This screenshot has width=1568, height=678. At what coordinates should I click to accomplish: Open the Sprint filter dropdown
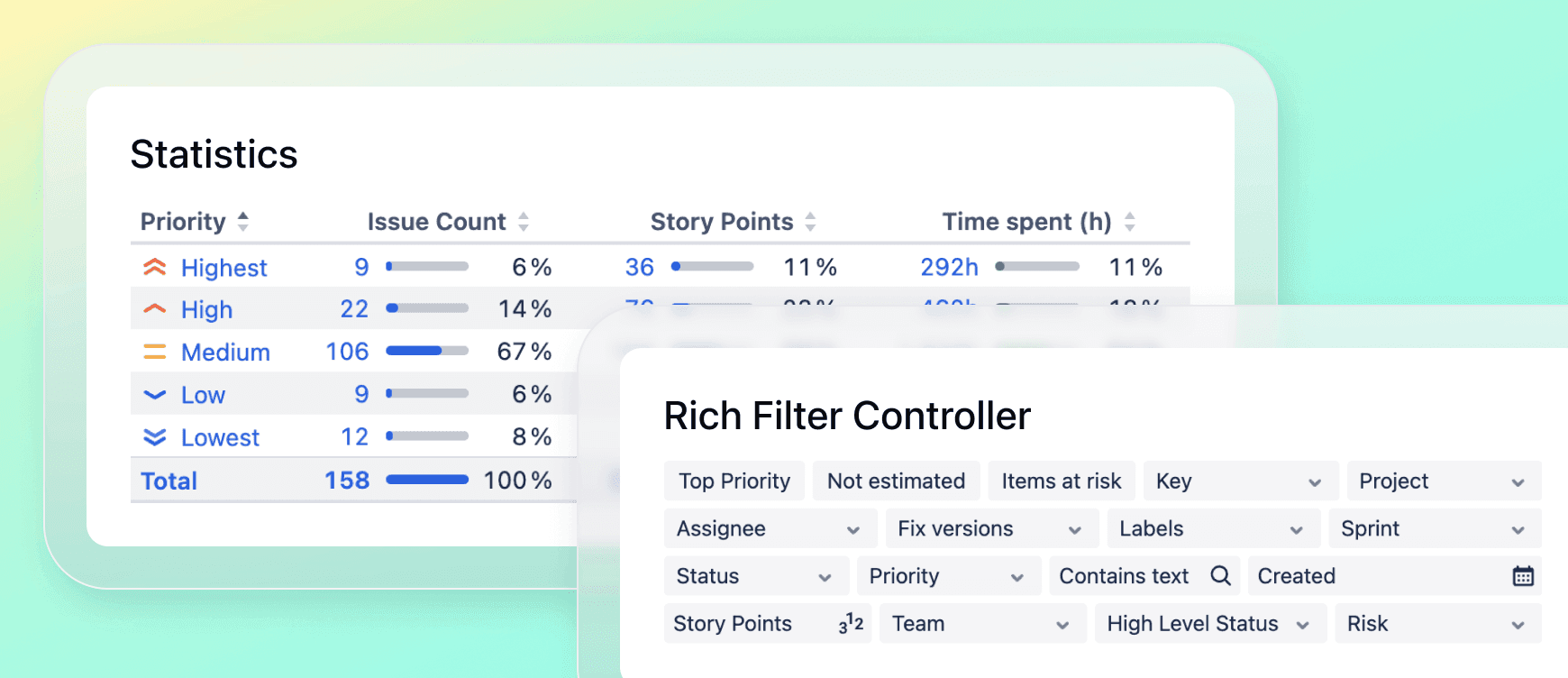[x=1436, y=528]
